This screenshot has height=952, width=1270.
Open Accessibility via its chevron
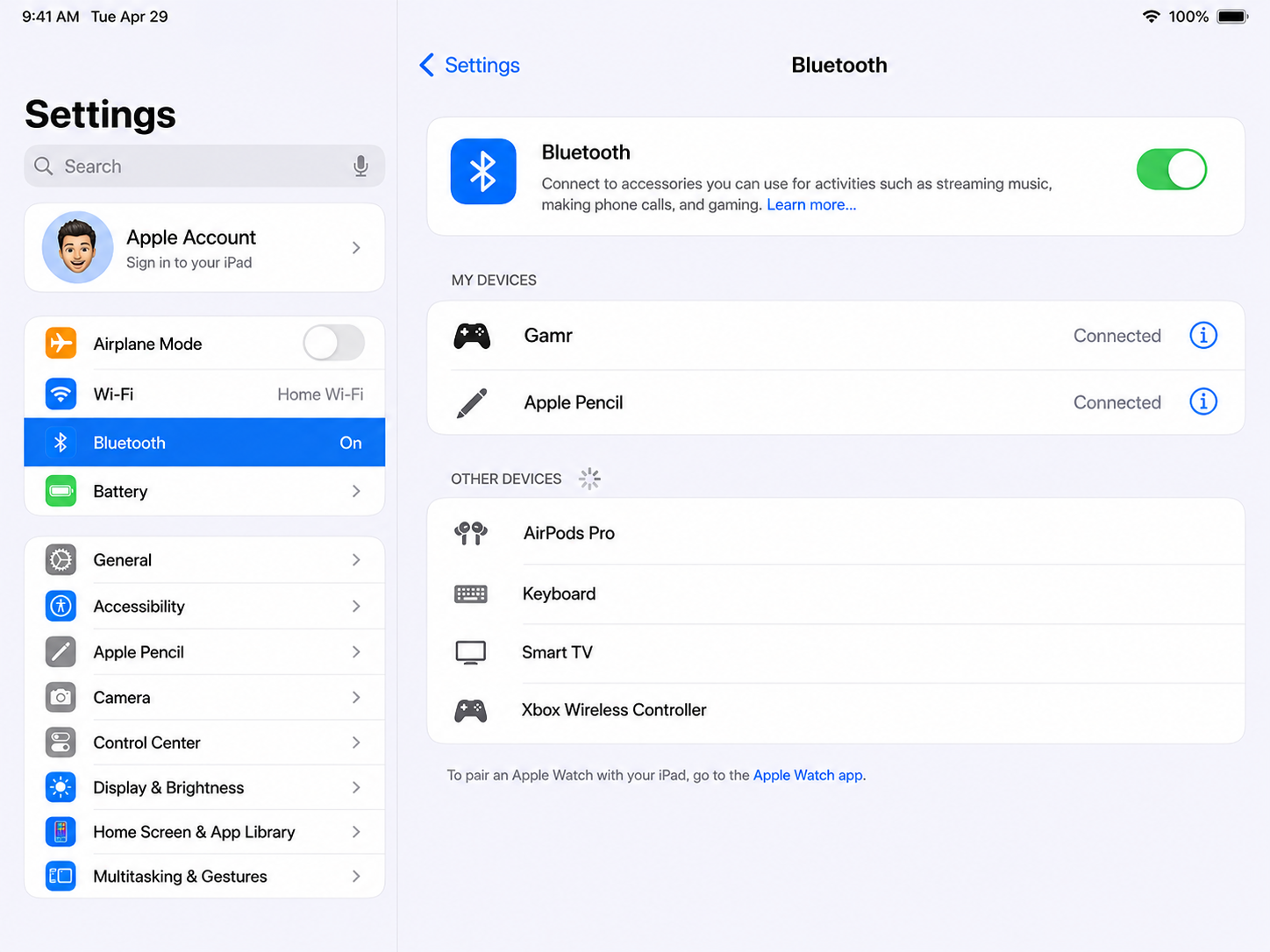[x=356, y=606]
